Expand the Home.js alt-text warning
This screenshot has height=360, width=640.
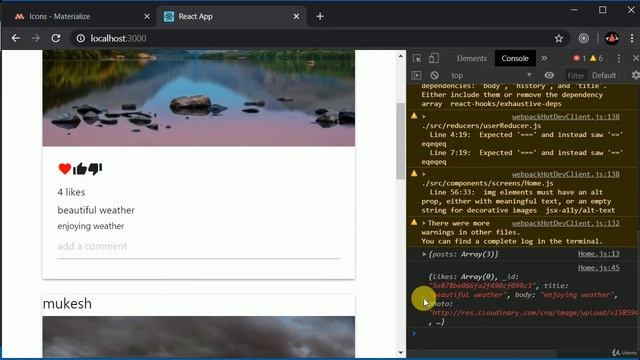coord(424,174)
